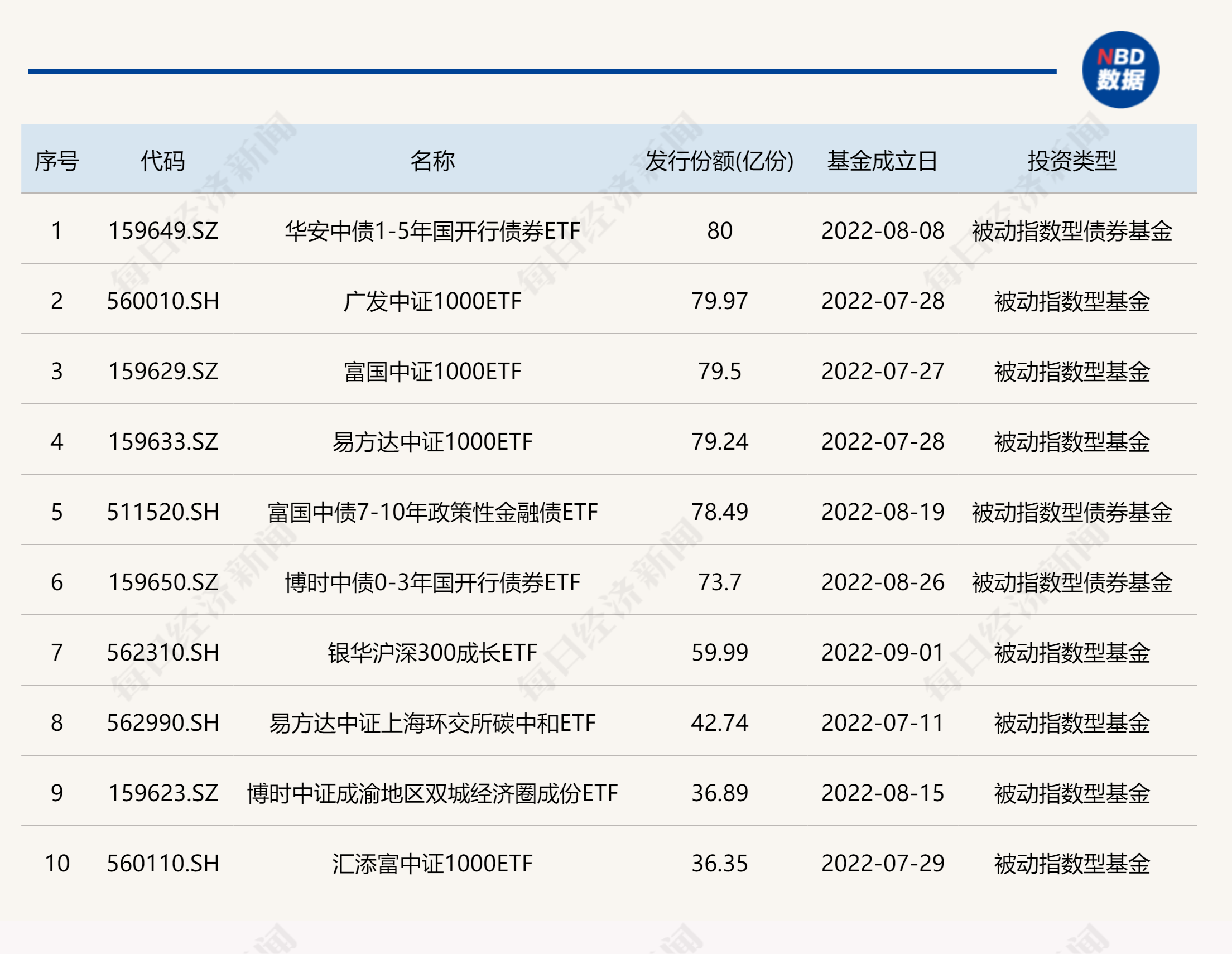
Task: Select the 名称 column header
Action: pyautogui.click(x=432, y=161)
